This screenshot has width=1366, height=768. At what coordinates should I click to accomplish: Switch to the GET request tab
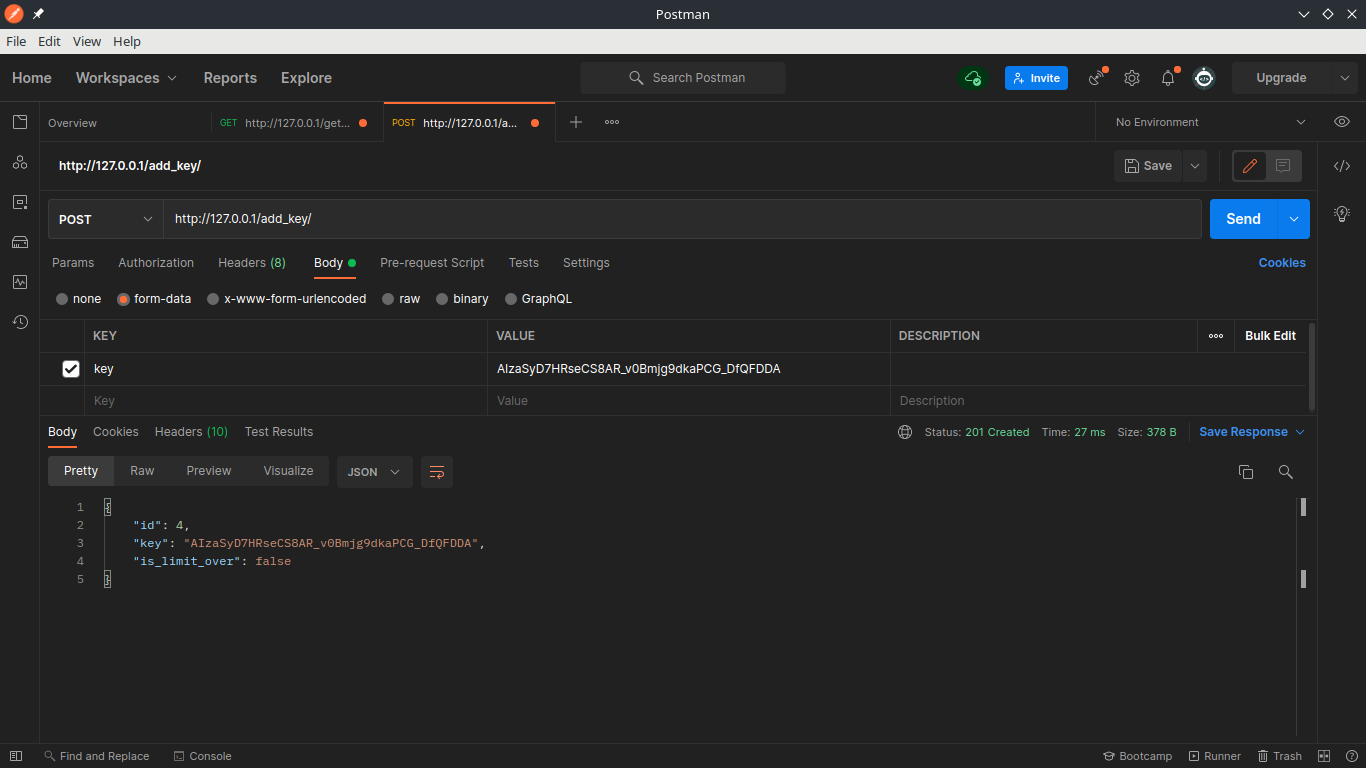coord(296,123)
